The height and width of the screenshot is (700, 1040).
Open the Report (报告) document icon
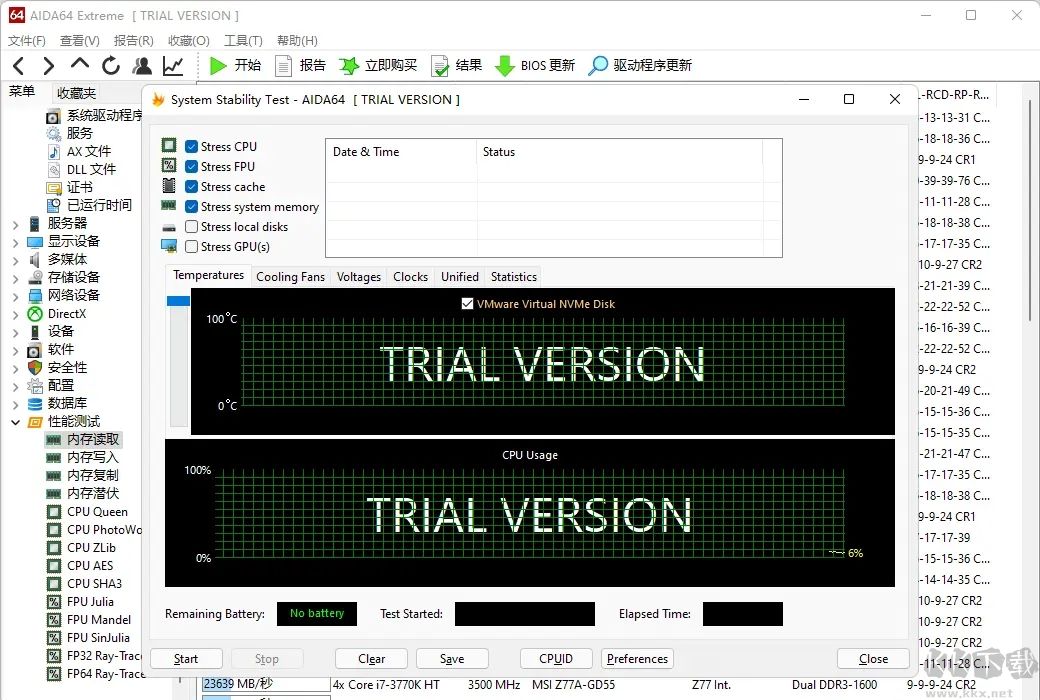283,66
